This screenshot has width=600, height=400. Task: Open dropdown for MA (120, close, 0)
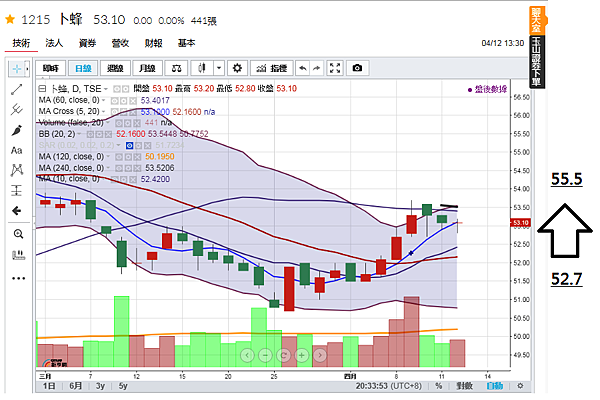click(x=108, y=157)
